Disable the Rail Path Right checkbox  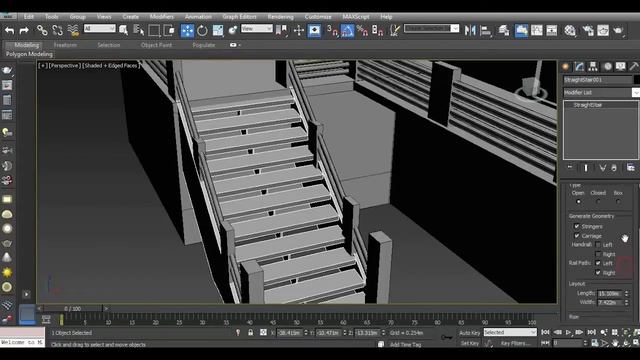[598, 273]
